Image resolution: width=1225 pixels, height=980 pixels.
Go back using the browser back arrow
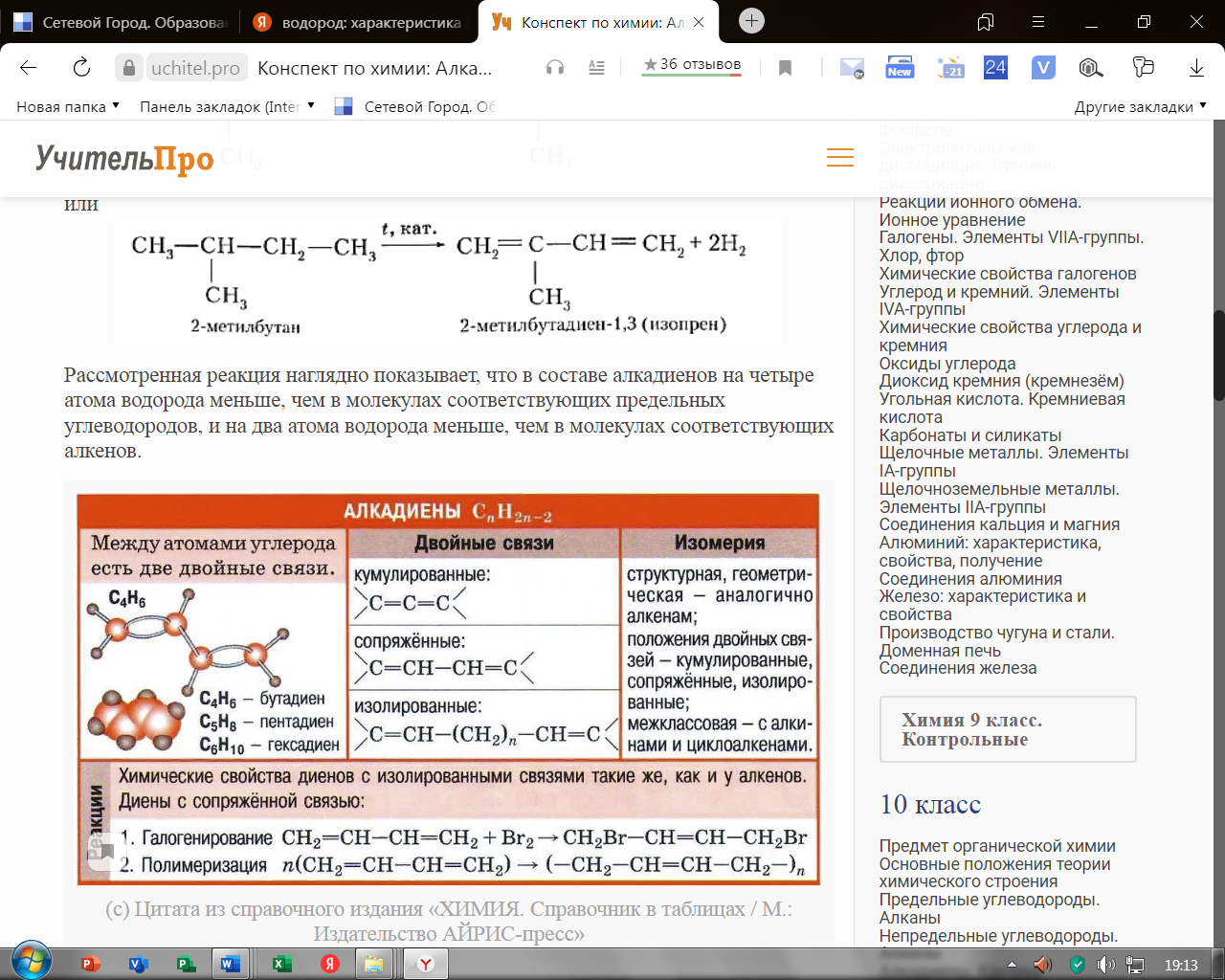pyautogui.click(x=28, y=68)
